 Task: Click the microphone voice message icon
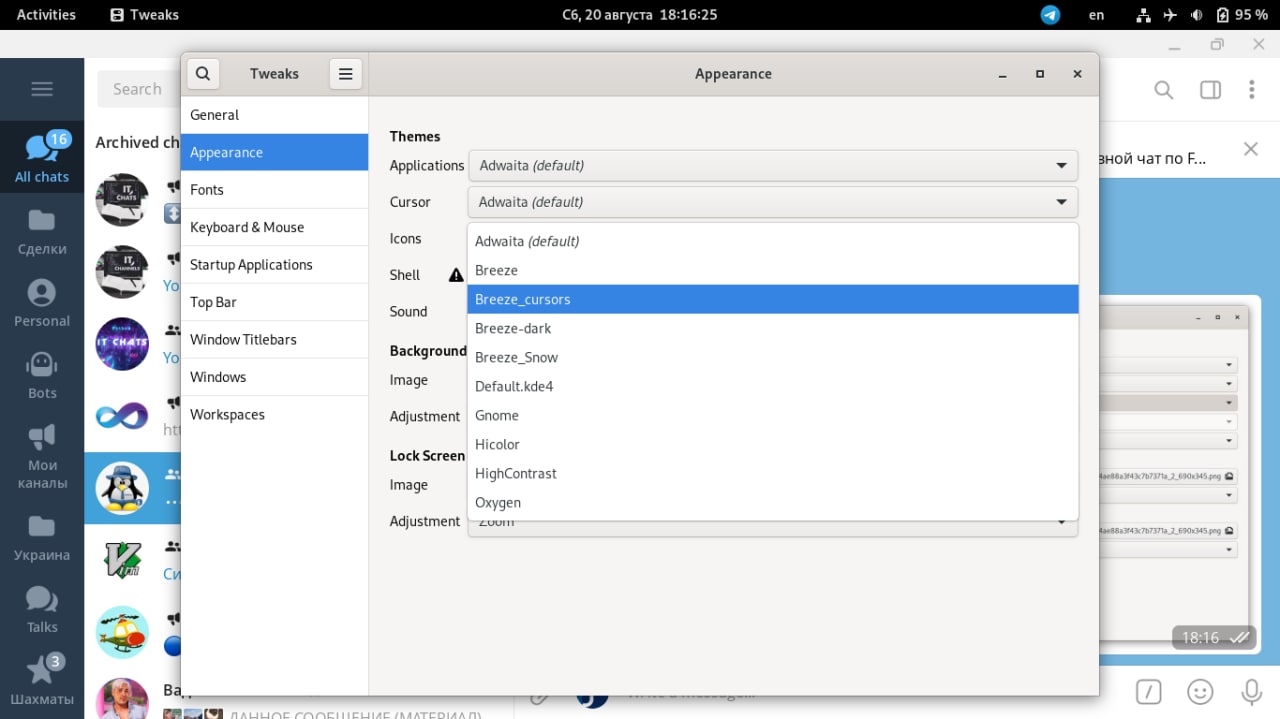point(1251,691)
